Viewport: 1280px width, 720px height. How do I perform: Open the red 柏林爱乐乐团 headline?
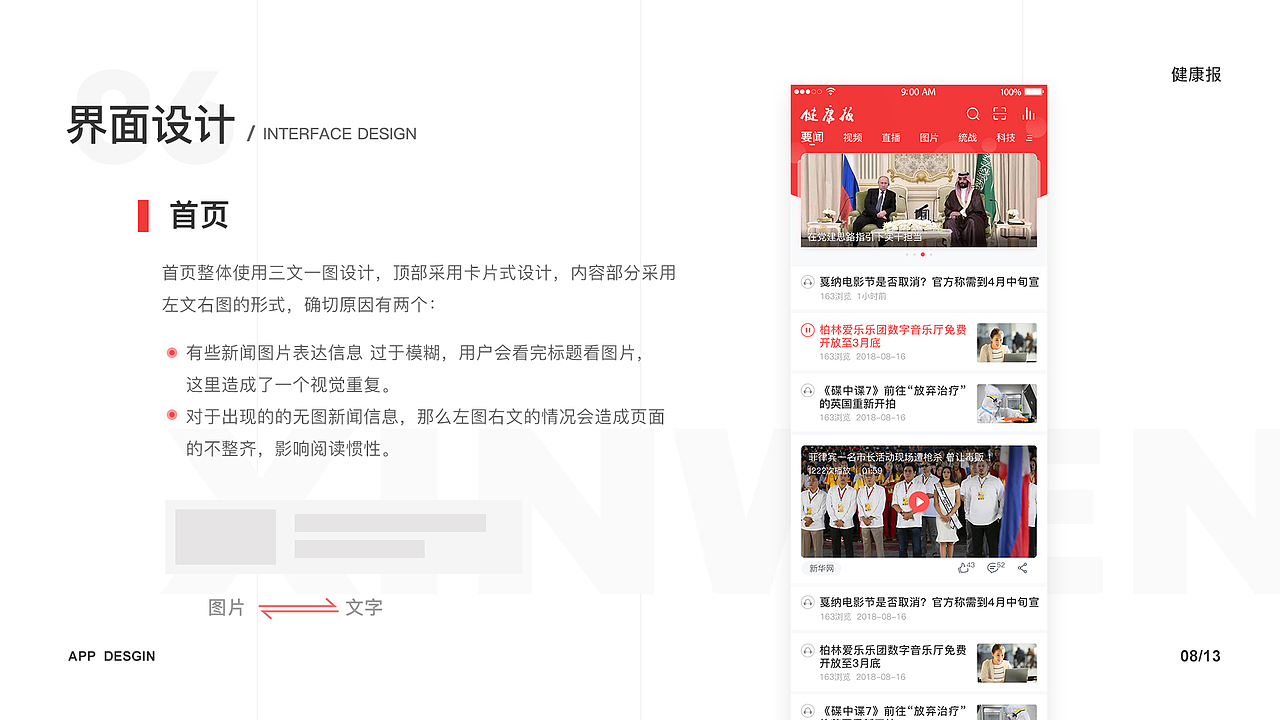893,336
